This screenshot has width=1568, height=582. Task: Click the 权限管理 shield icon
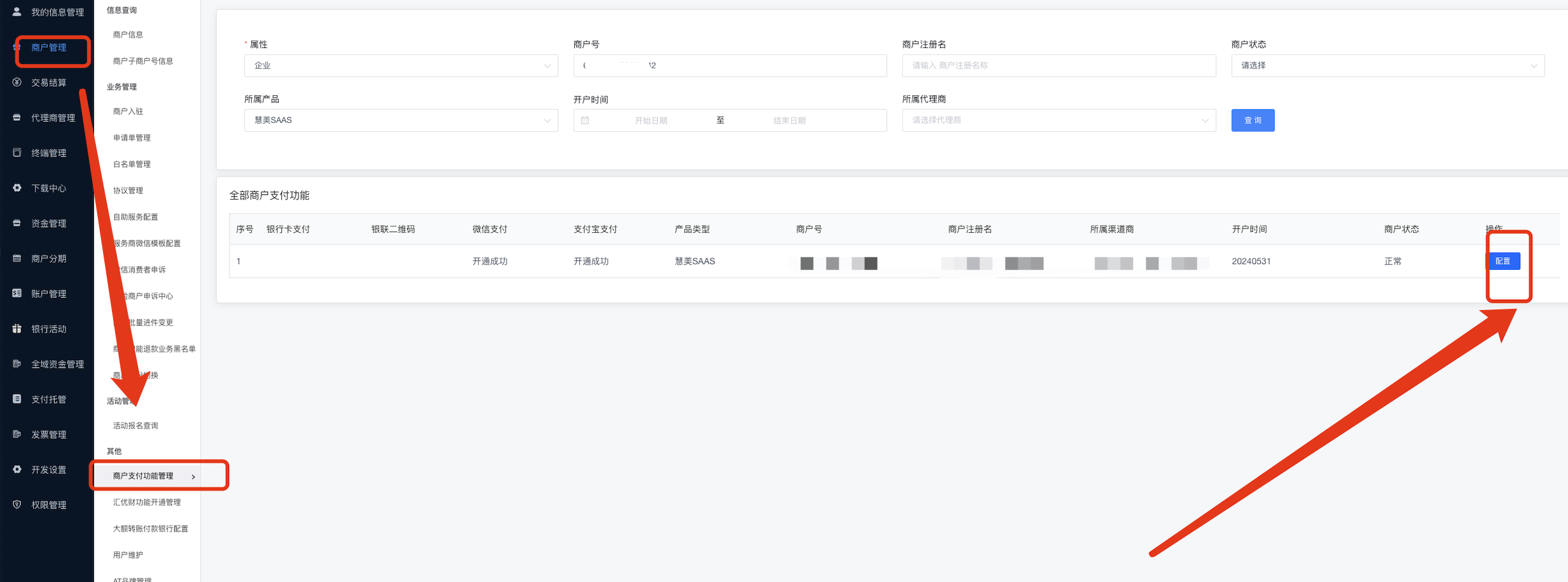click(17, 505)
